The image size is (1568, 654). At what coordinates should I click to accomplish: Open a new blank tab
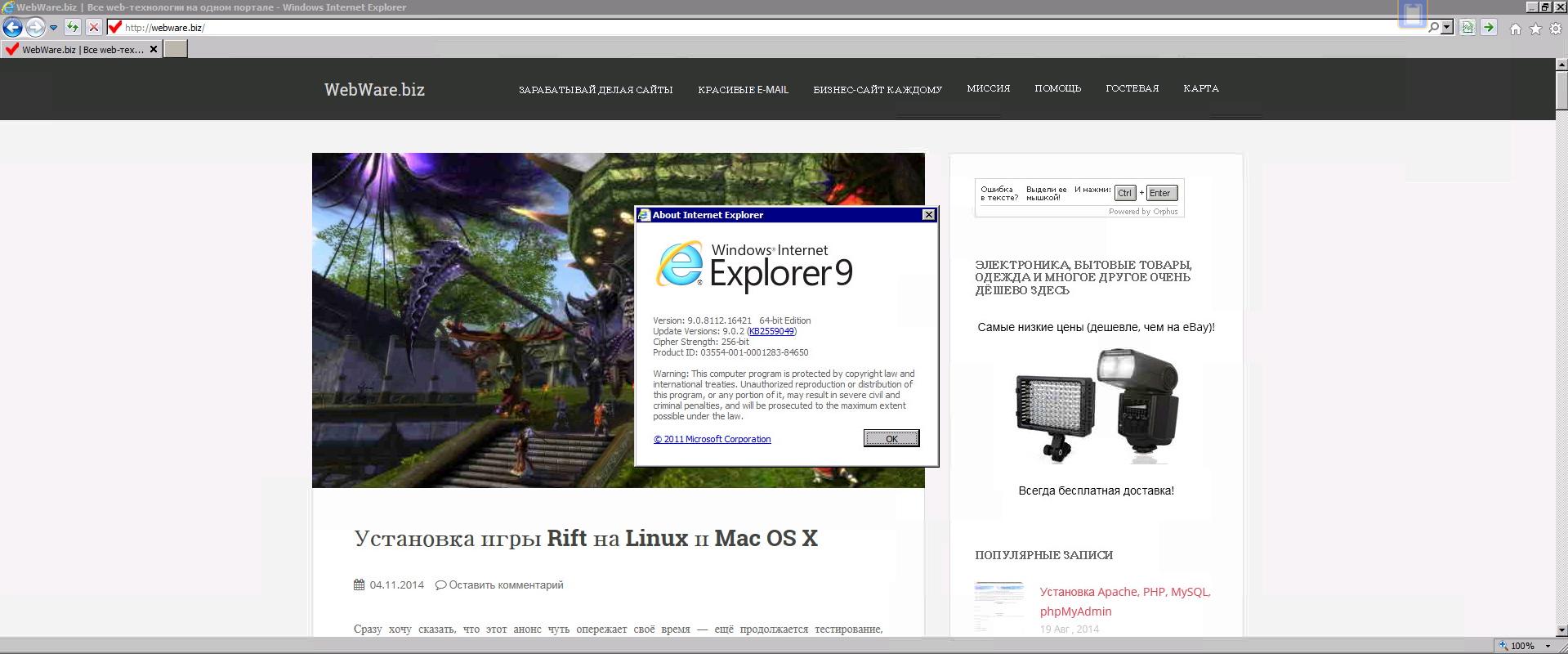176,49
